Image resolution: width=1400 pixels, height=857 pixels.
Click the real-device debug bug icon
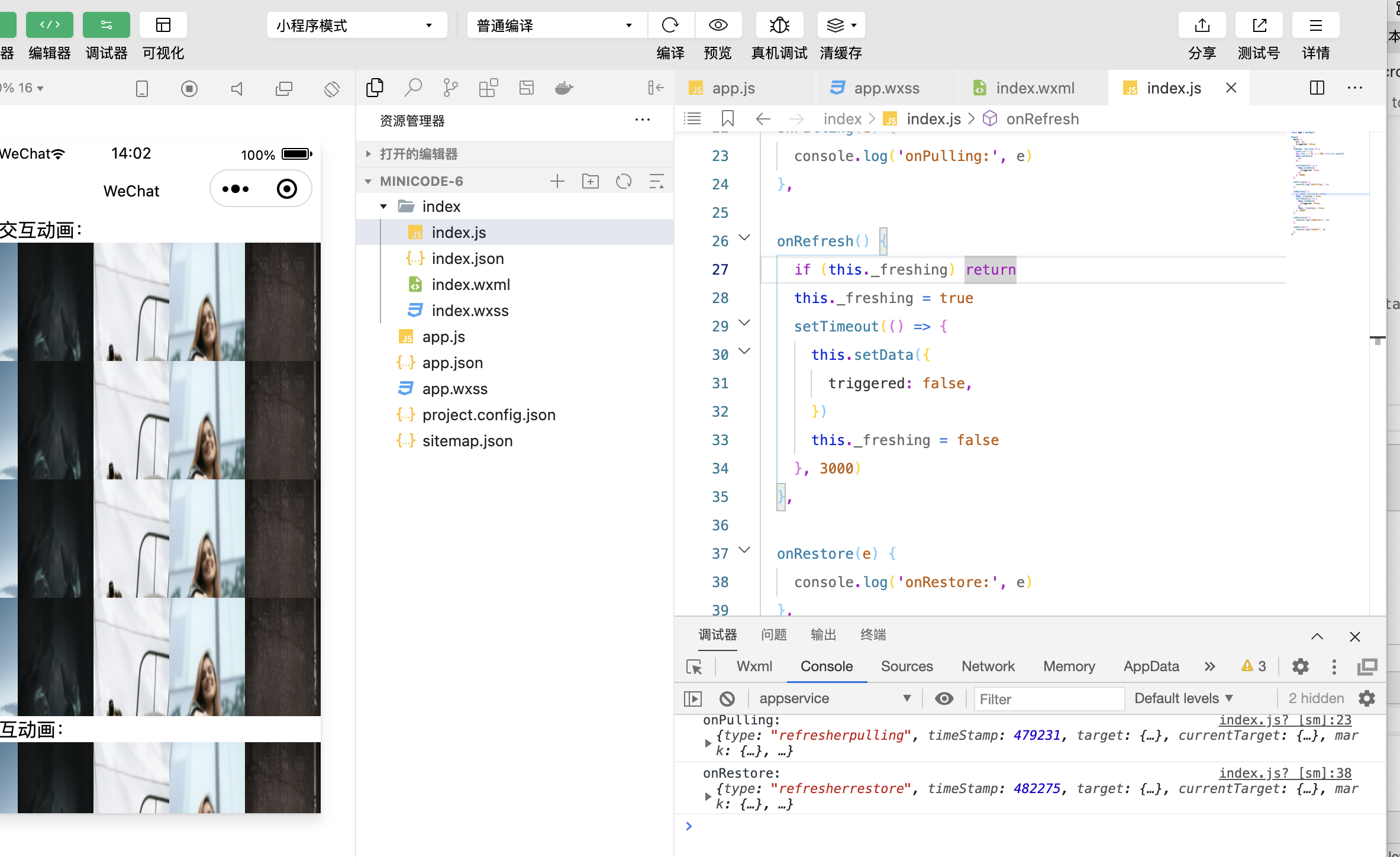click(779, 25)
